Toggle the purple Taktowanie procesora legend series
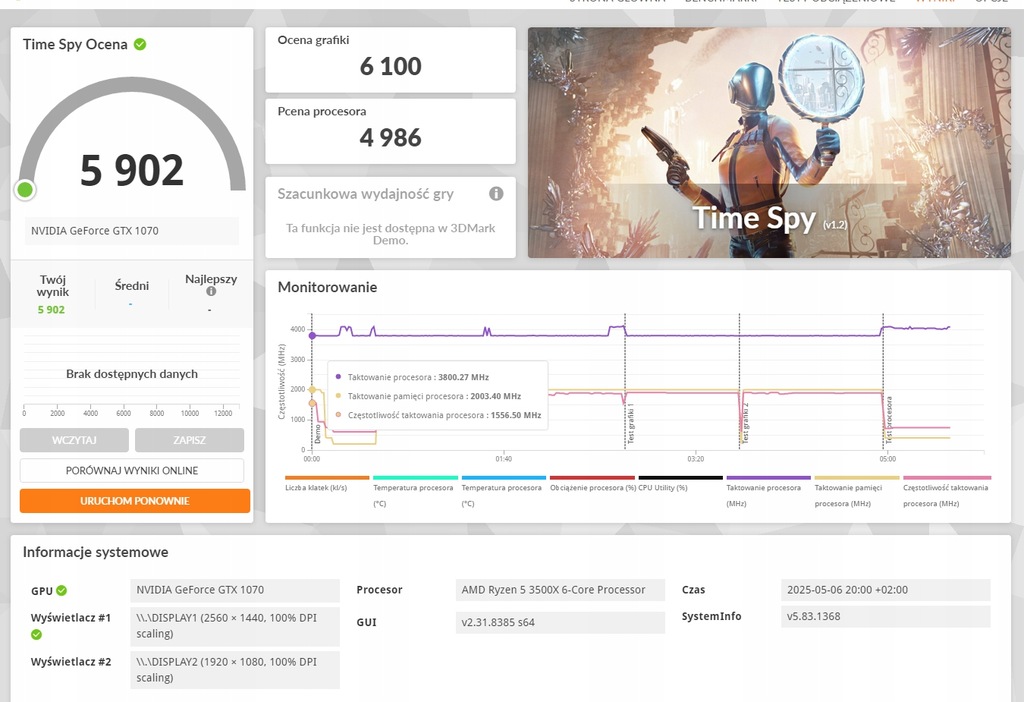The image size is (1024, 702). [x=768, y=491]
